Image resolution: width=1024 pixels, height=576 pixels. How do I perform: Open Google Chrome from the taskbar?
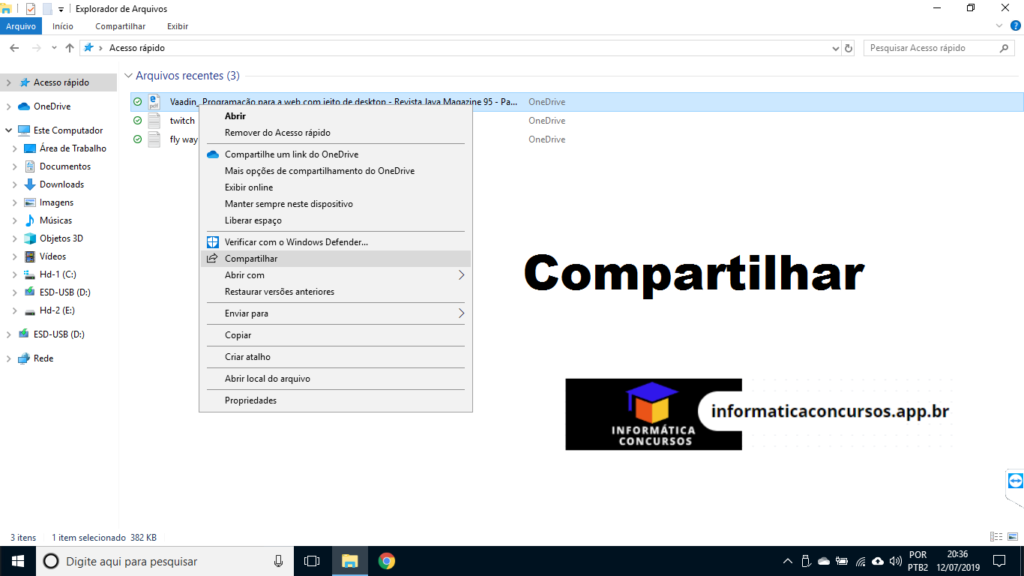[386, 561]
